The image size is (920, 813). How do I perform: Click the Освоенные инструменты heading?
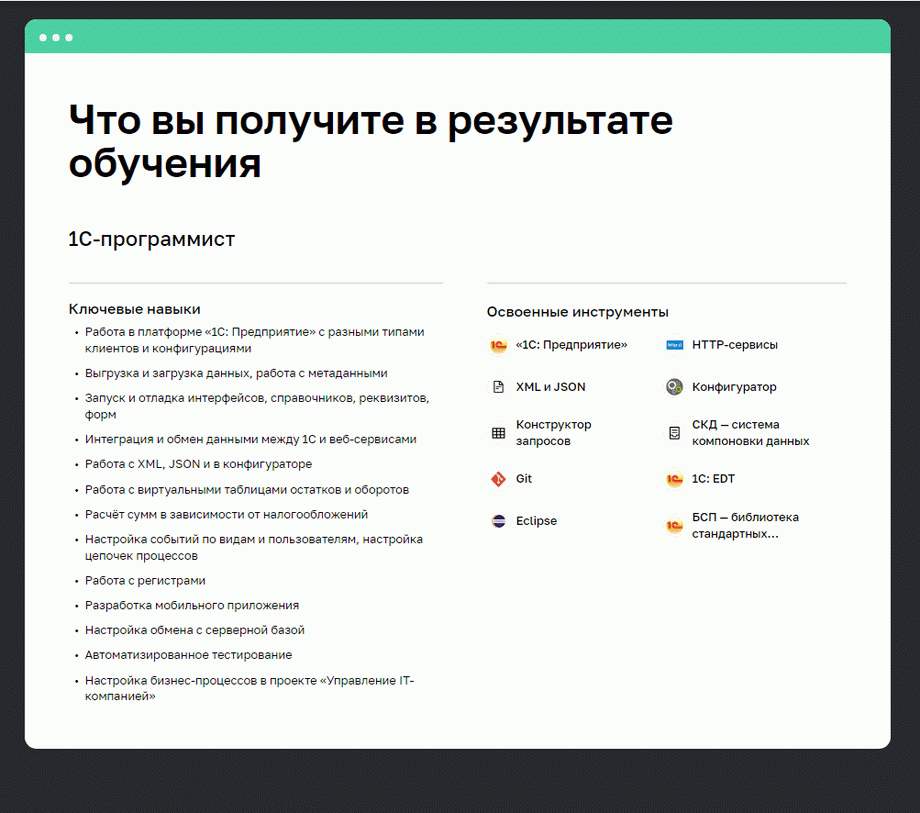click(577, 312)
